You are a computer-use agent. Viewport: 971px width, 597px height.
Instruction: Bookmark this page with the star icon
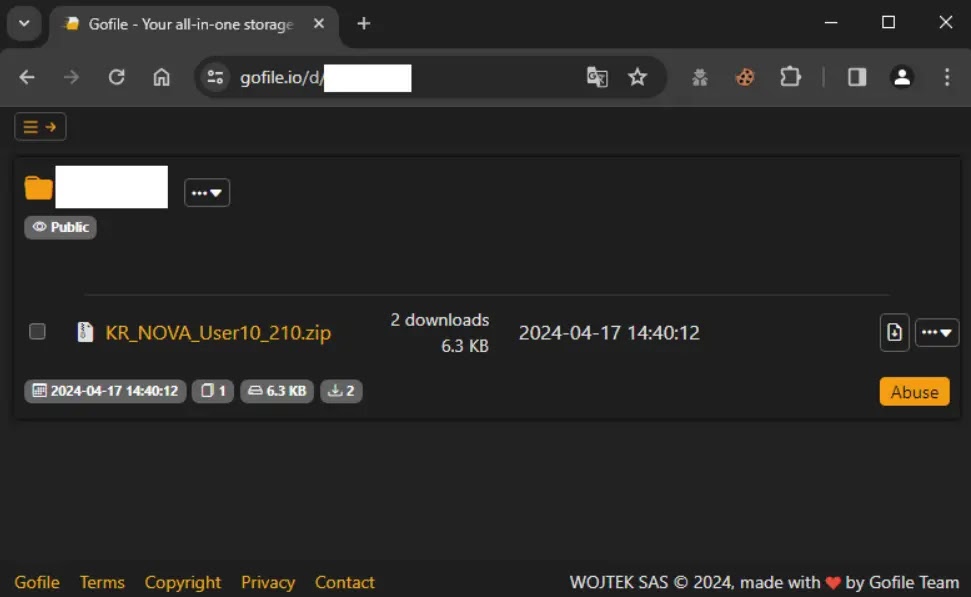(x=637, y=77)
